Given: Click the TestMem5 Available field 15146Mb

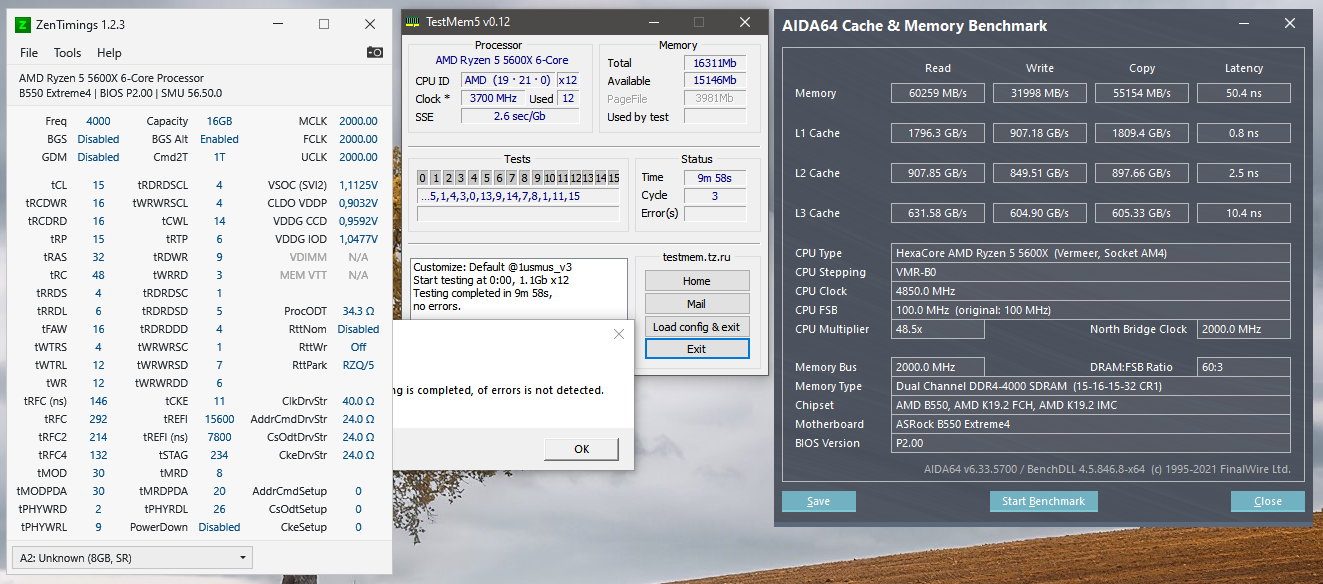Looking at the screenshot, I should (714, 81).
